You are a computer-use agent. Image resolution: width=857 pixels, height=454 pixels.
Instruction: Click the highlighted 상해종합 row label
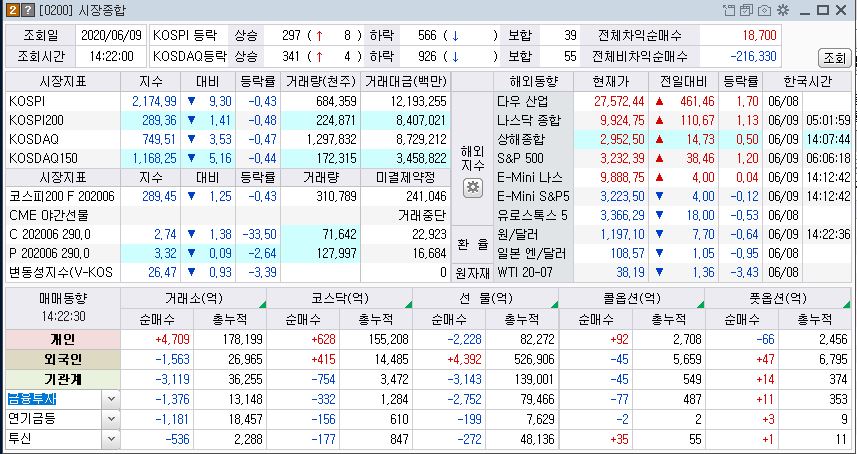pyautogui.click(x=521, y=139)
